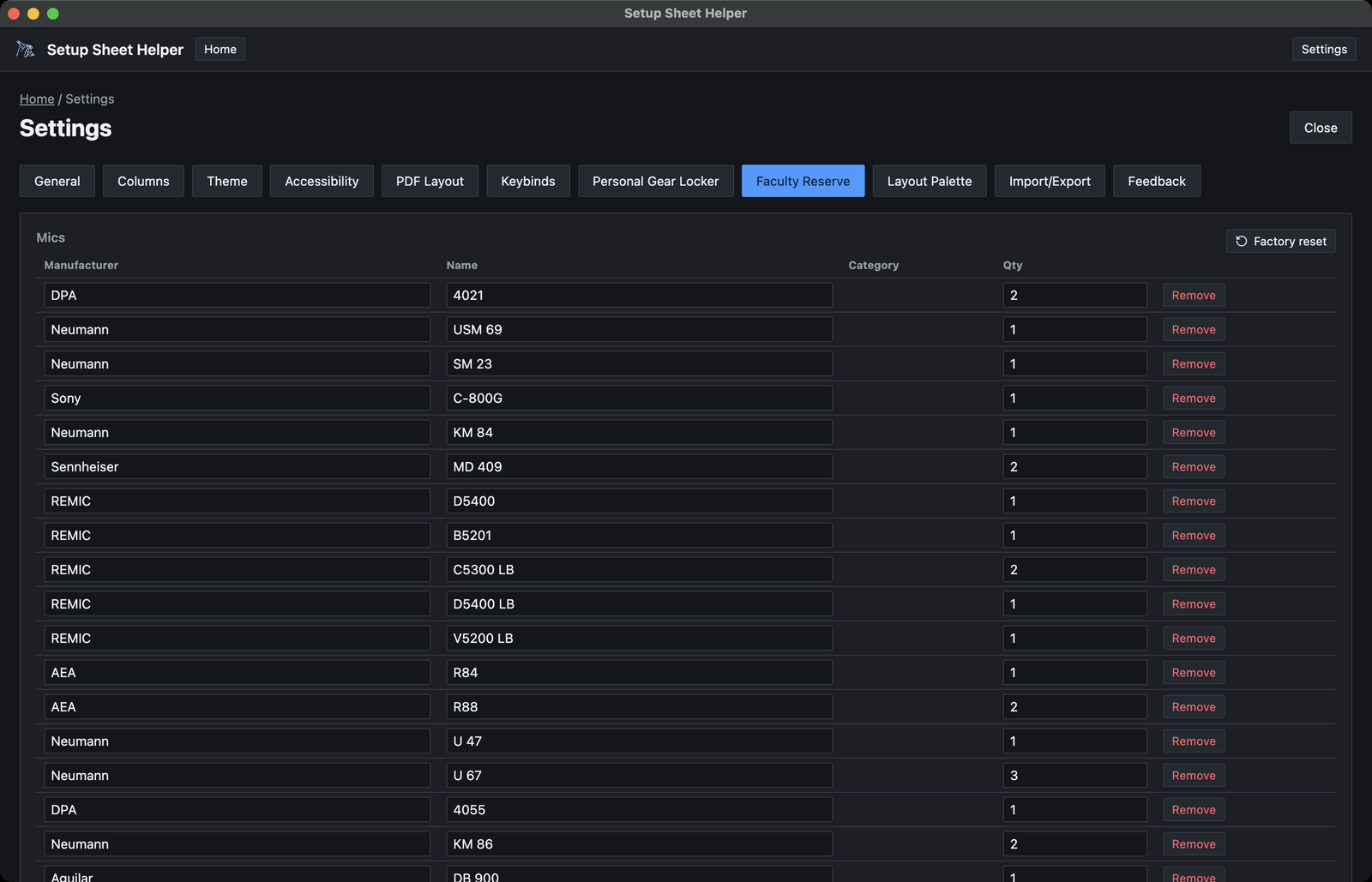1372x882 pixels.
Task: Click the Category column header
Action: pos(874,265)
